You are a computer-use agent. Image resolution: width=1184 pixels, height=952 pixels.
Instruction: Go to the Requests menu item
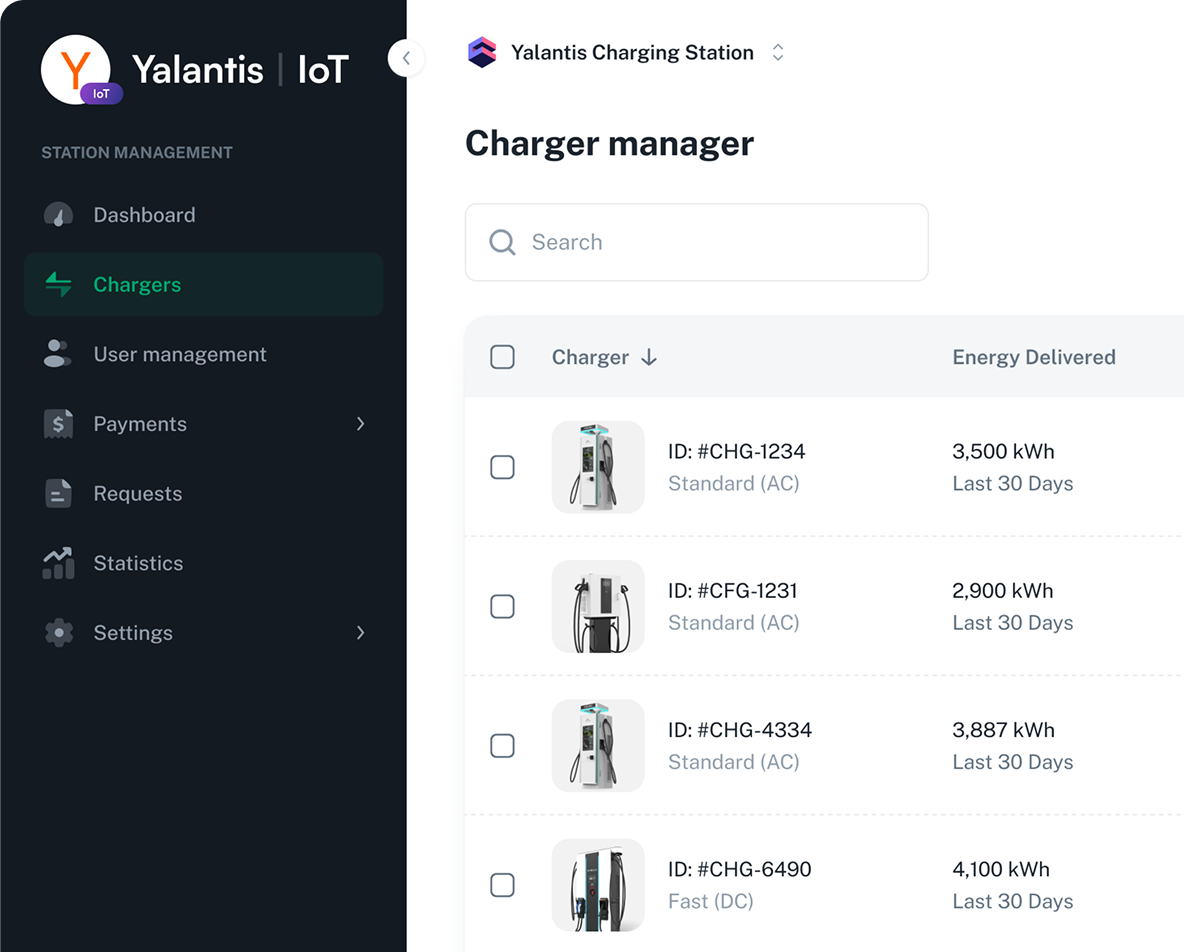pyautogui.click(x=138, y=494)
